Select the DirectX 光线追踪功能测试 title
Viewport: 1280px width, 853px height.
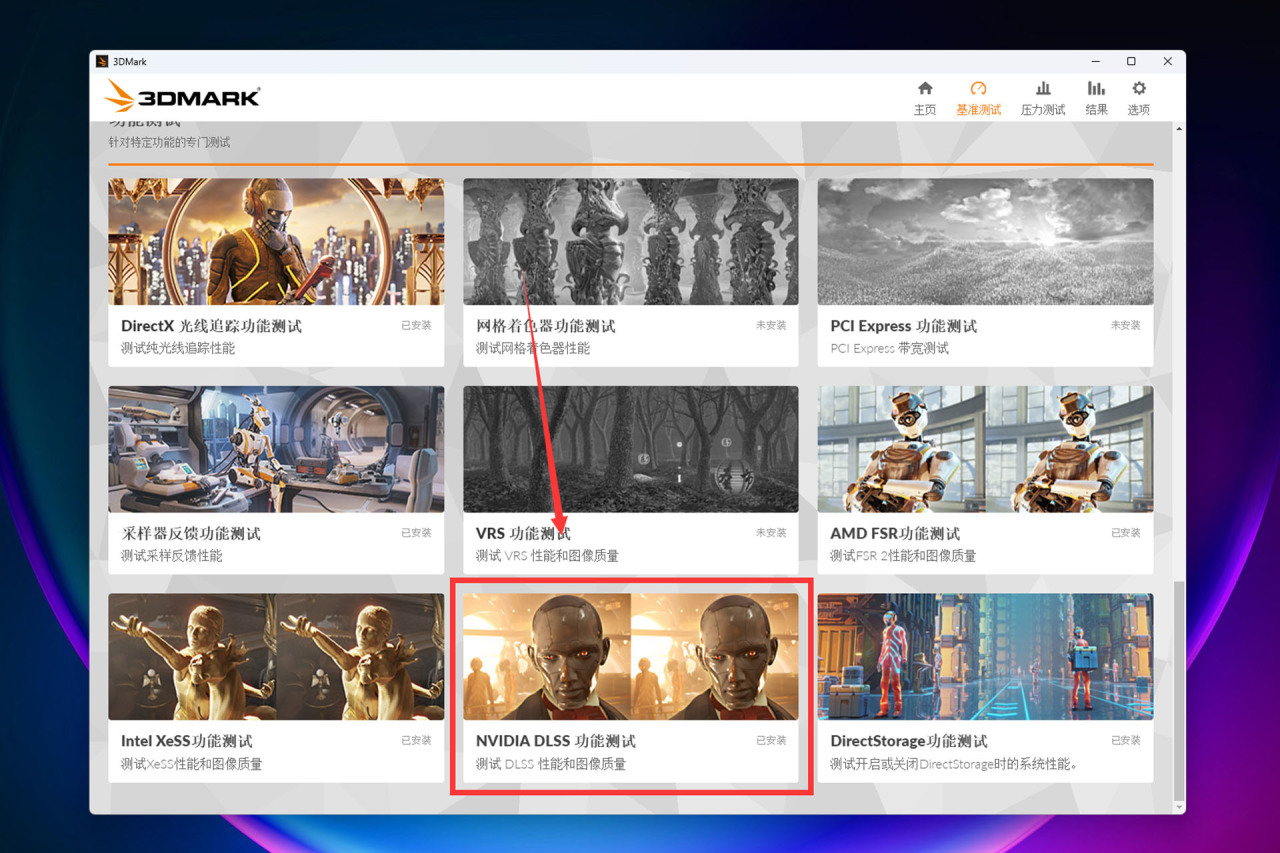point(211,326)
